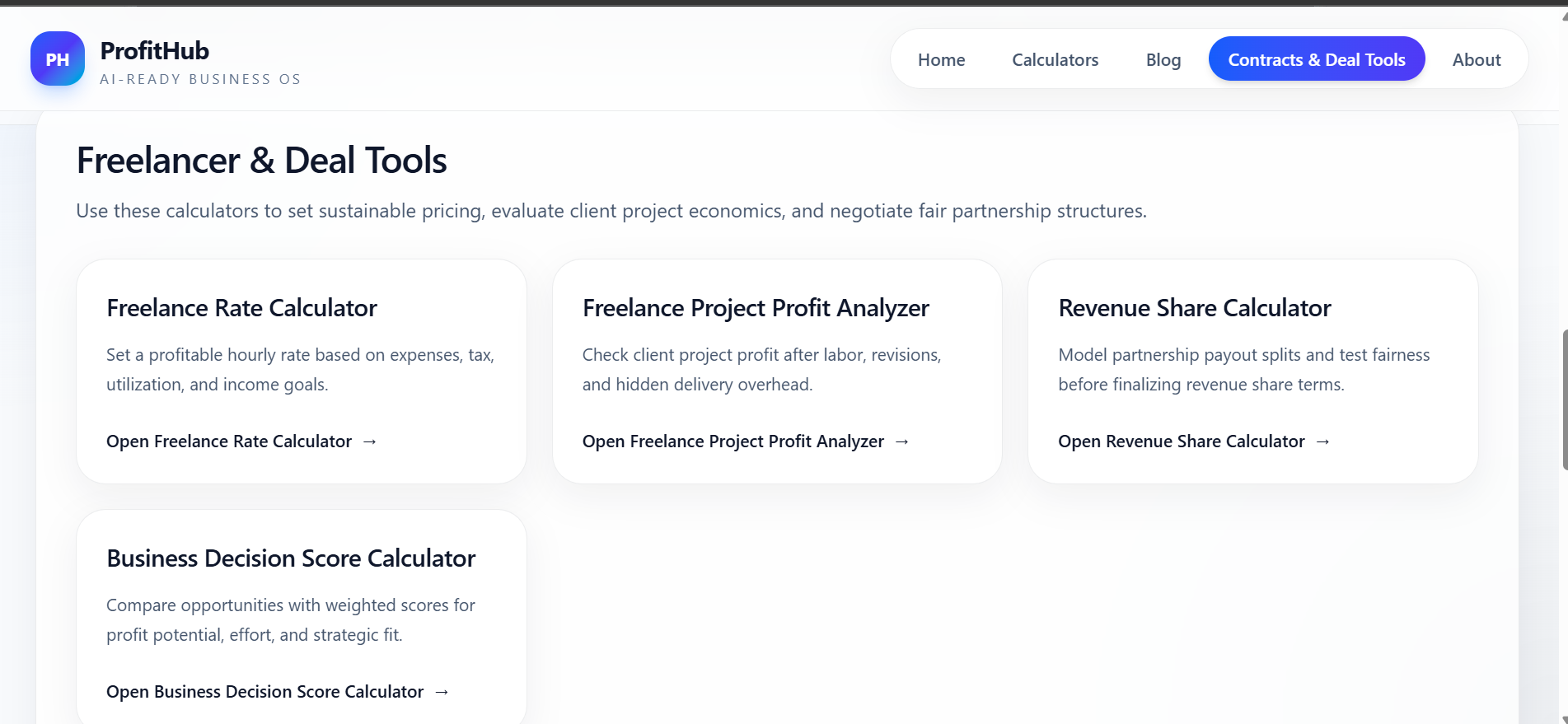Click the arrow beside Open Business Decision Score Calculator
Image resolution: width=1568 pixels, height=724 pixels.
point(441,692)
